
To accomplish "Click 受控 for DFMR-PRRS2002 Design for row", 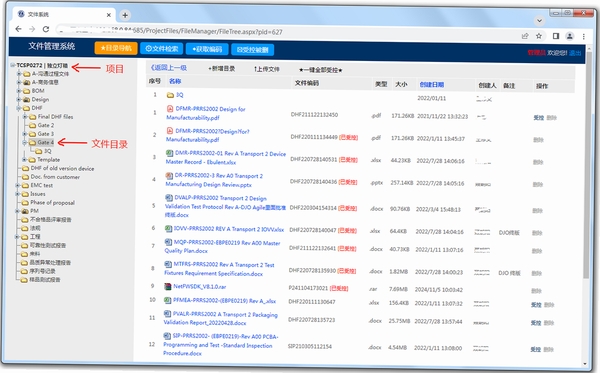I will tap(539, 118).
